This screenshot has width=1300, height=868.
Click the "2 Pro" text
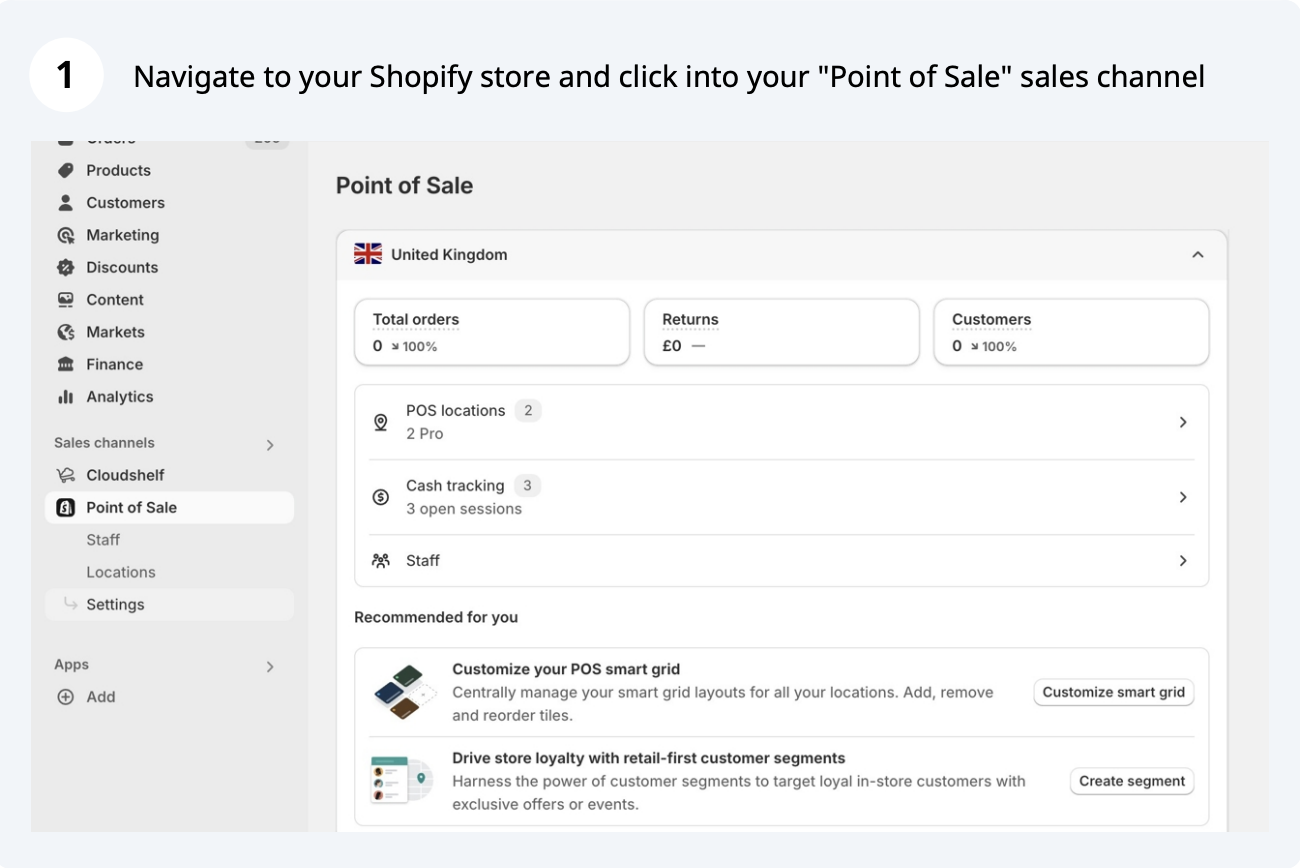click(x=425, y=434)
